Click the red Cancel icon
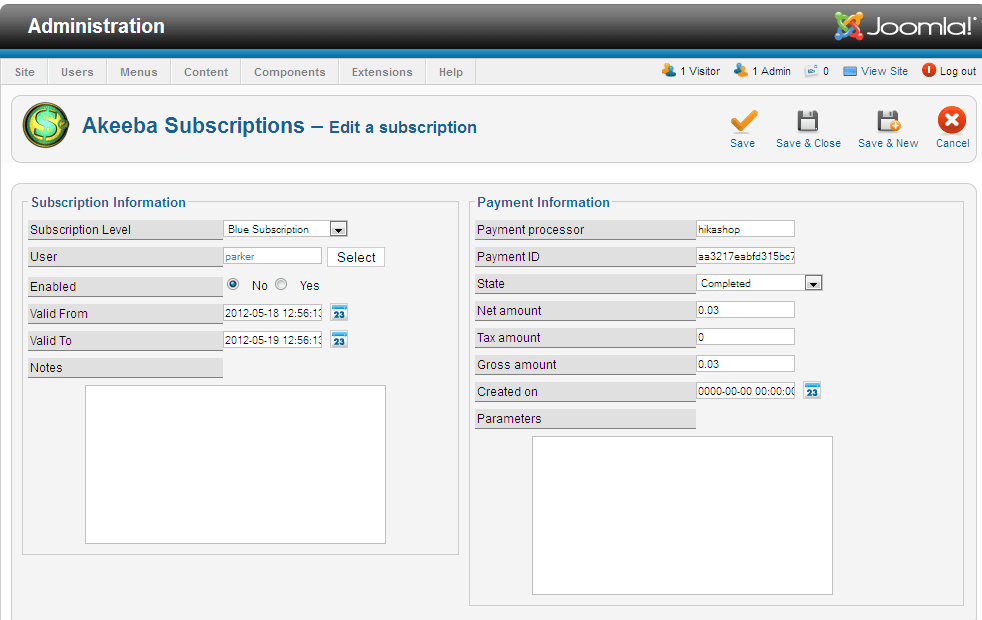The height and width of the screenshot is (620, 982). coord(951,120)
